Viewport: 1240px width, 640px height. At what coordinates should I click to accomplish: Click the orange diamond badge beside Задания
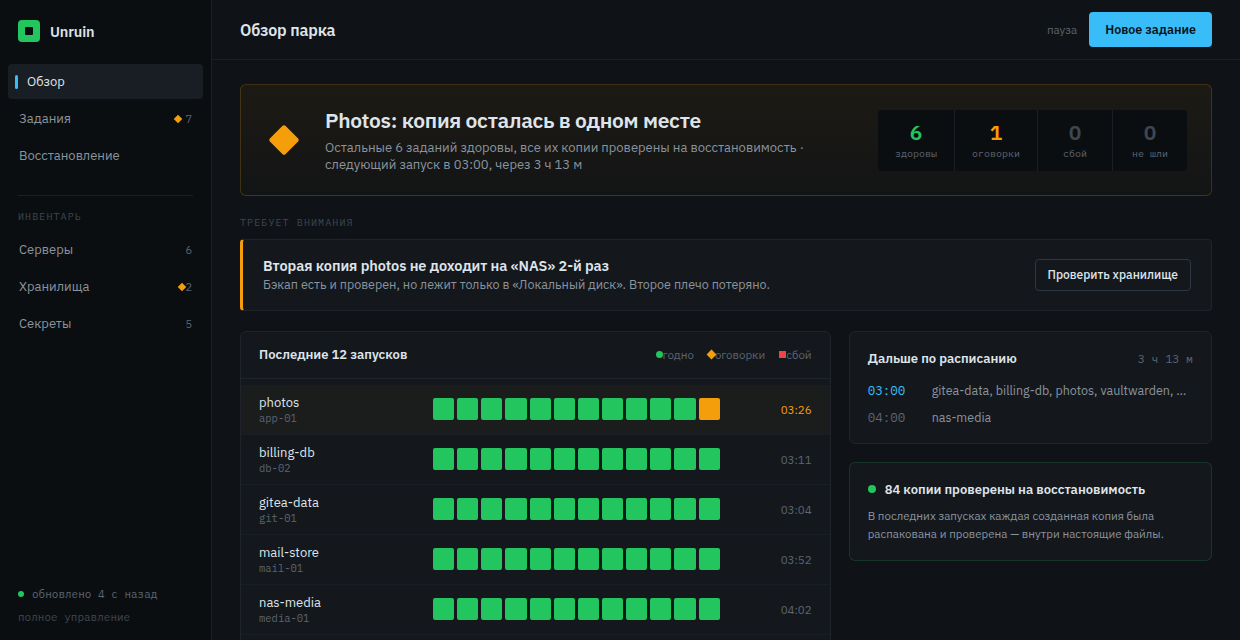pos(178,119)
